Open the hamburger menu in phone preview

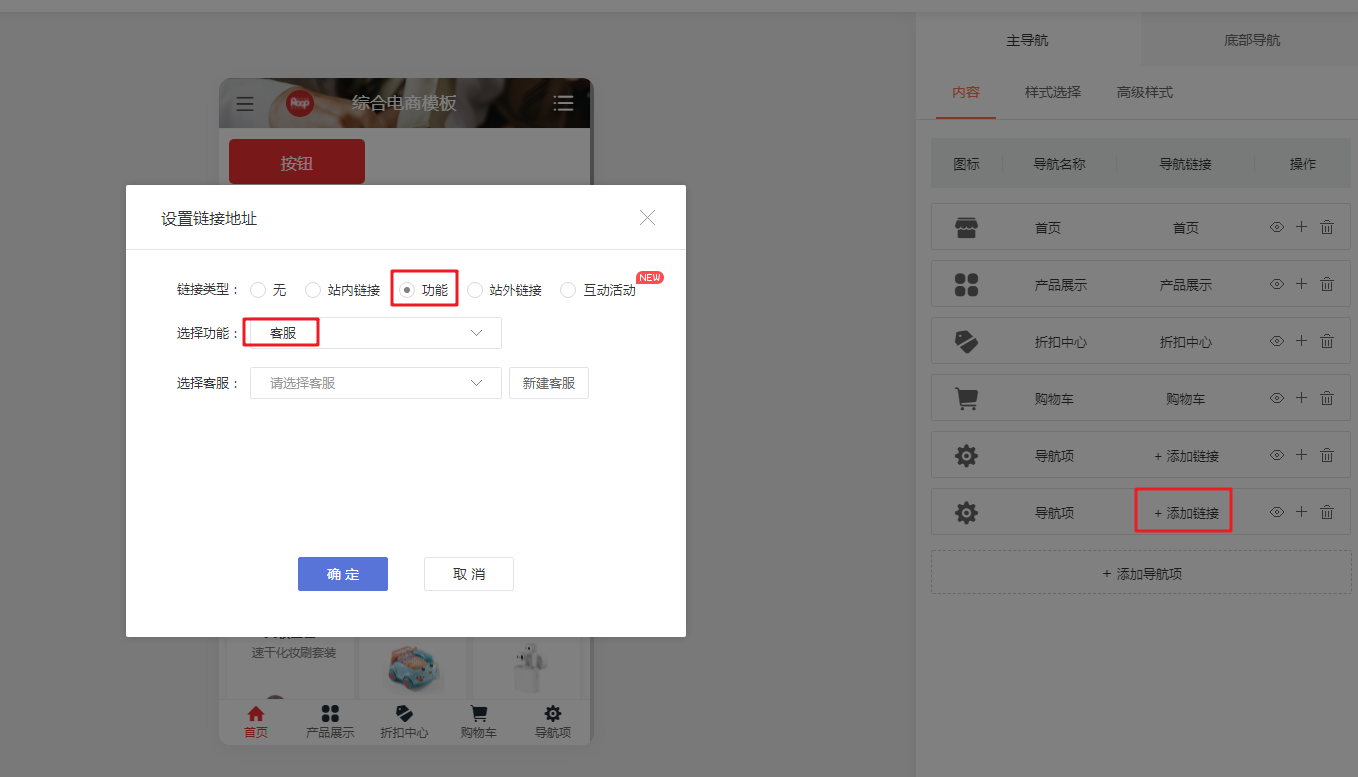tap(245, 103)
